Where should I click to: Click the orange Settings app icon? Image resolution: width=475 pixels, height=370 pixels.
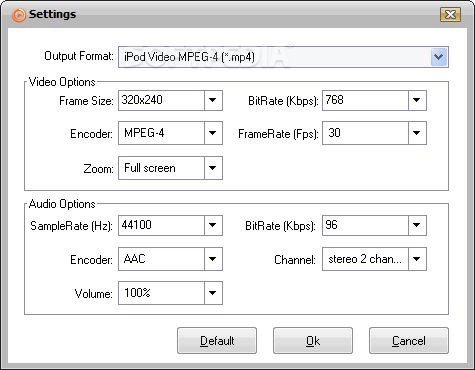coord(19,15)
